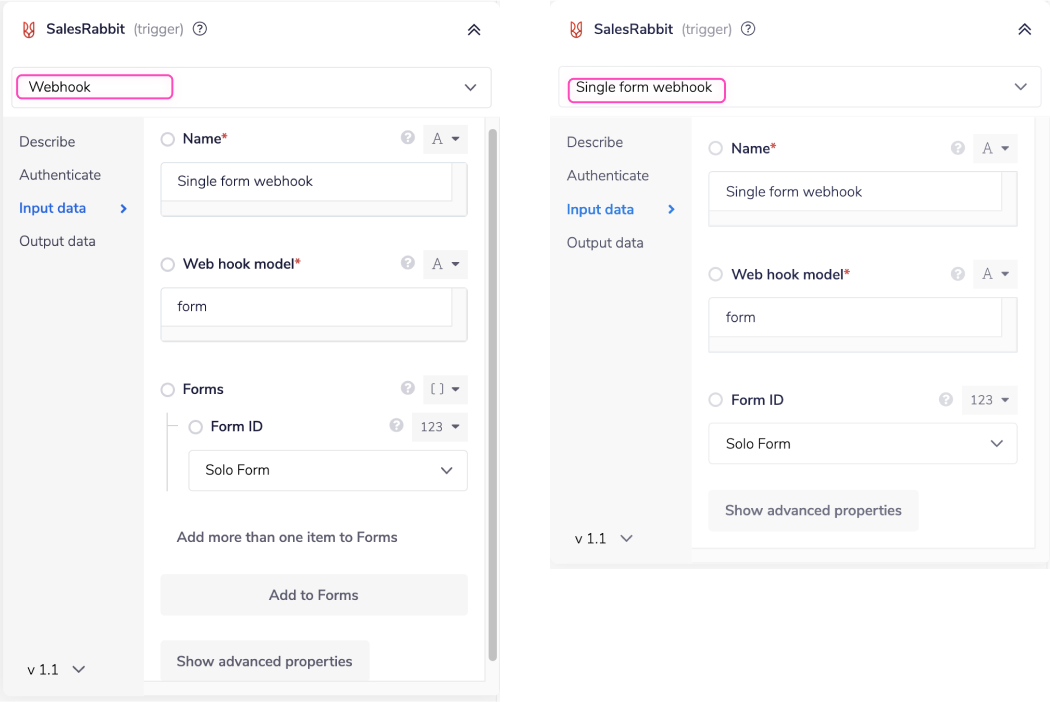This screenshot has height=702, width=1050.
Task: Open help tooltip beside the Forms list
Action: coord(407,388)
